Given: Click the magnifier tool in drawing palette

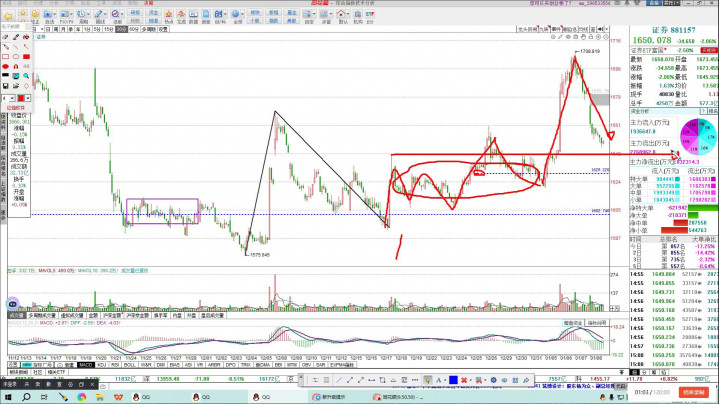Looking at the screenshot, I should click(26, 76).
